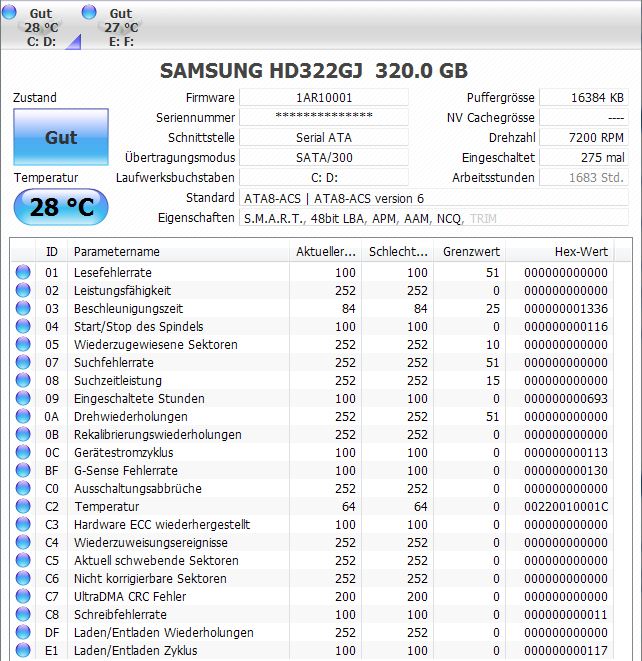Click status orb for Laden/Entladen Wiederholungen

(23, 632)
